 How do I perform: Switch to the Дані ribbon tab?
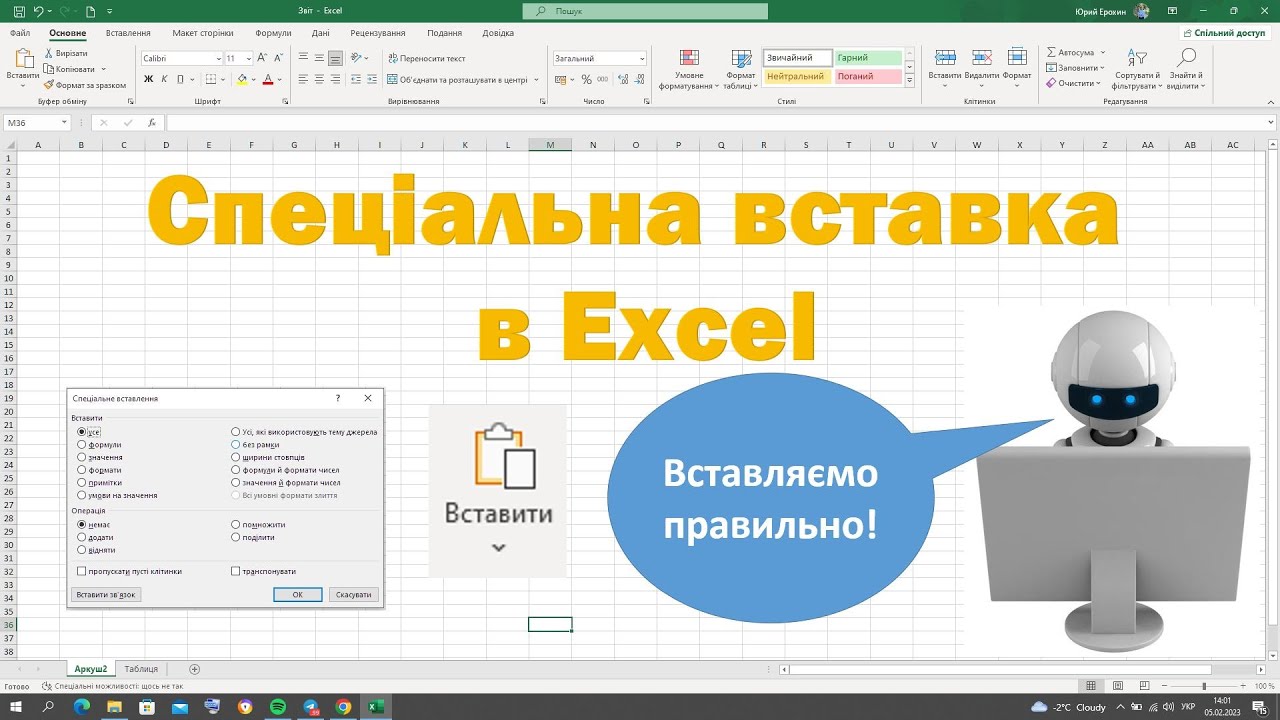[x=320, y=33]
